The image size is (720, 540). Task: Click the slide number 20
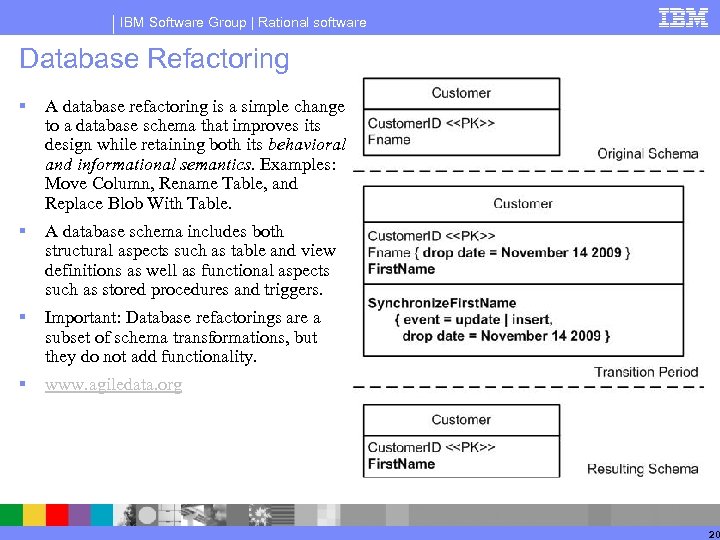(x=714, y=534)
